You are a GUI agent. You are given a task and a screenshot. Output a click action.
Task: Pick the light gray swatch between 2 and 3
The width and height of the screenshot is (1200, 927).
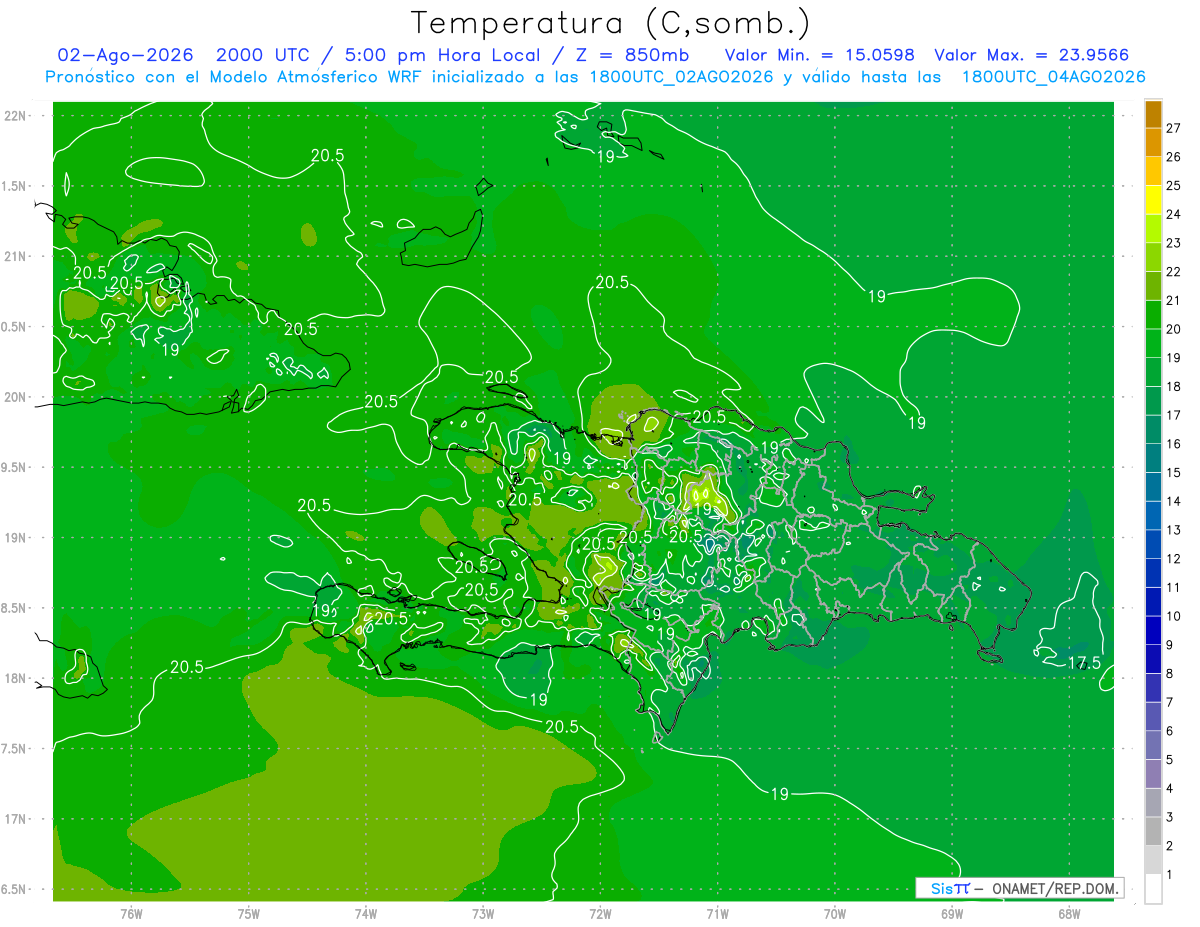(1153, 832)
